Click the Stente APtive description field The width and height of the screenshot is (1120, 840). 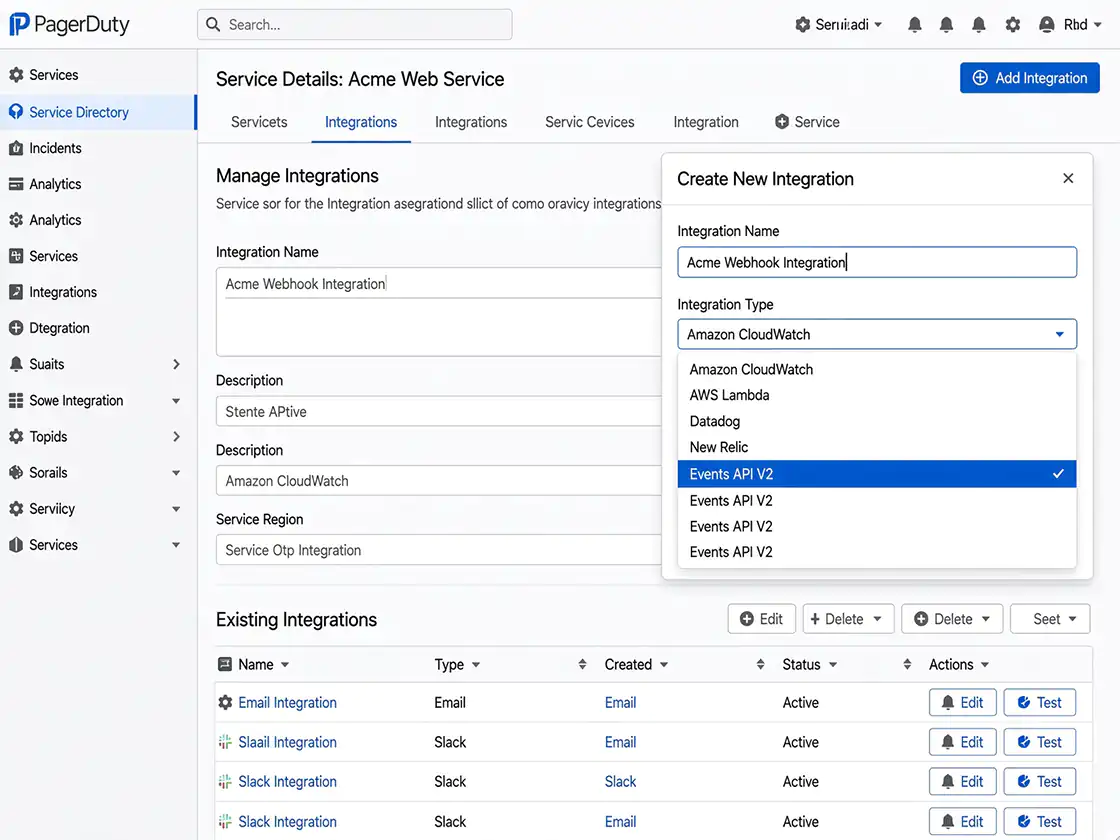439,411
